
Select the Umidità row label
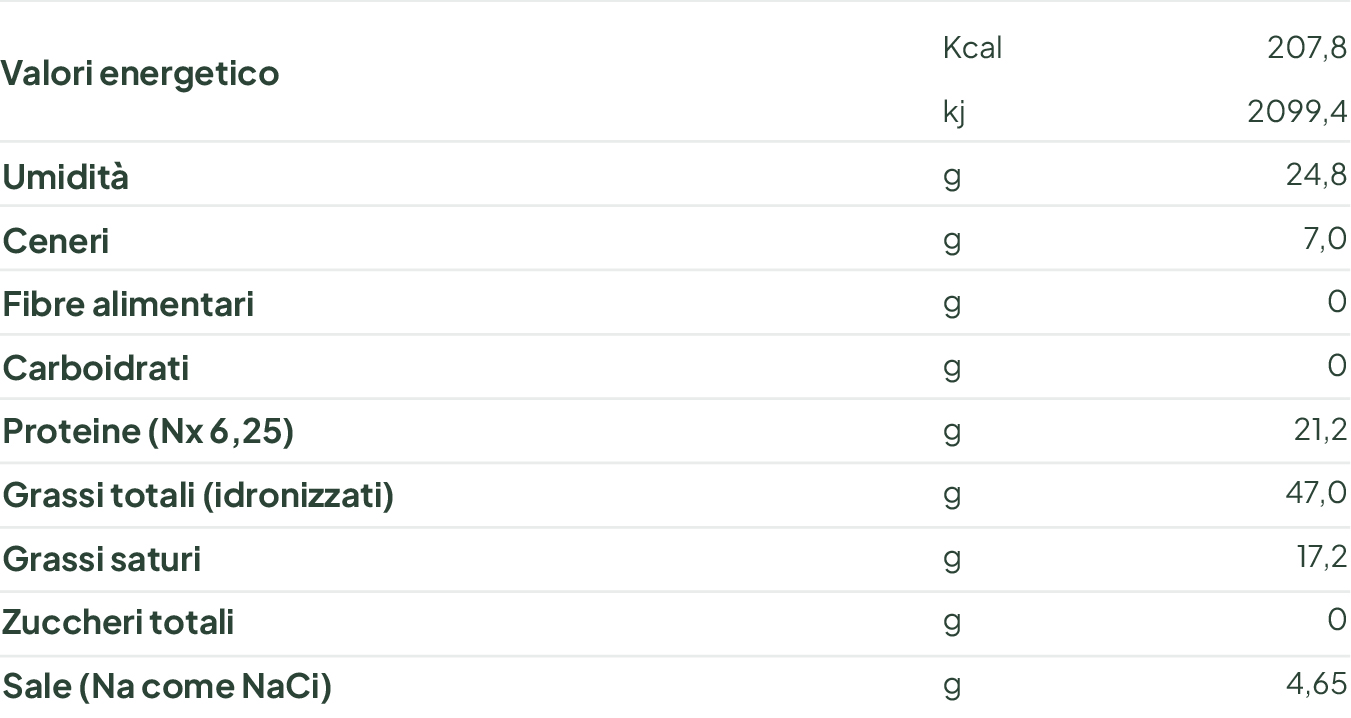pos(66,176)
